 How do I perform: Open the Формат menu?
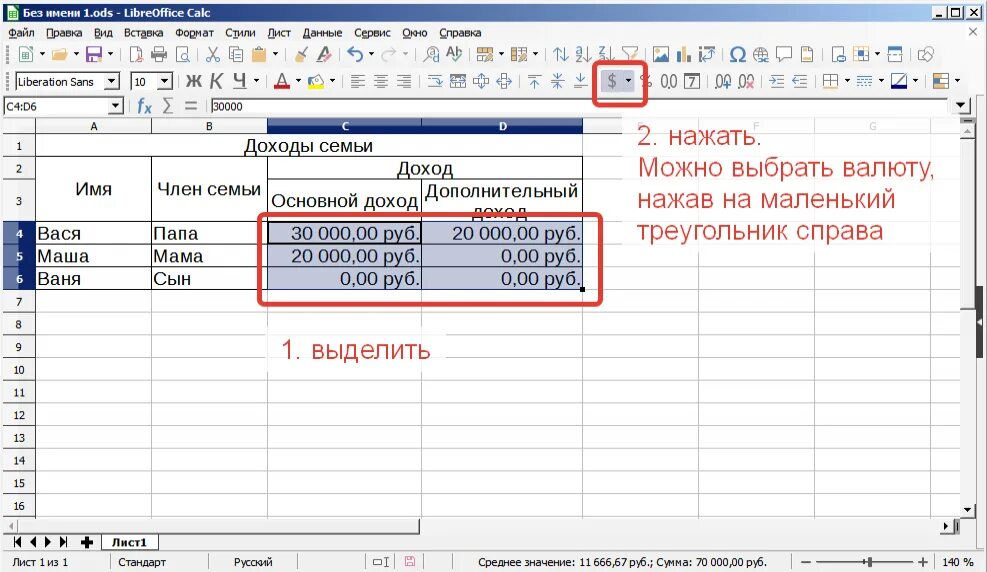click(195, 33)
